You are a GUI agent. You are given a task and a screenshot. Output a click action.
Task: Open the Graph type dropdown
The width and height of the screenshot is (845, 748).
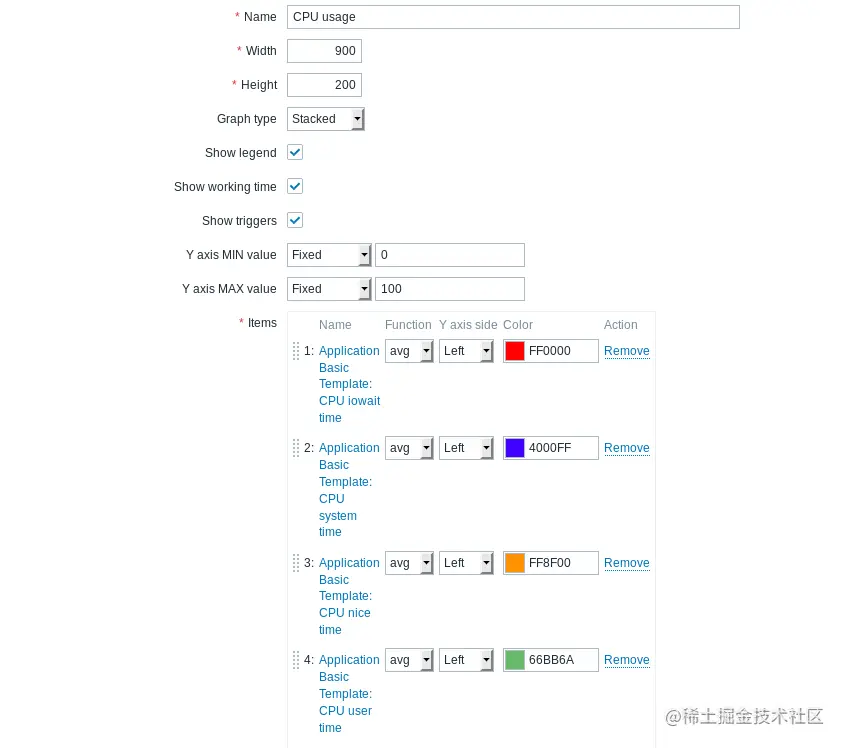(x=325, y=119)
